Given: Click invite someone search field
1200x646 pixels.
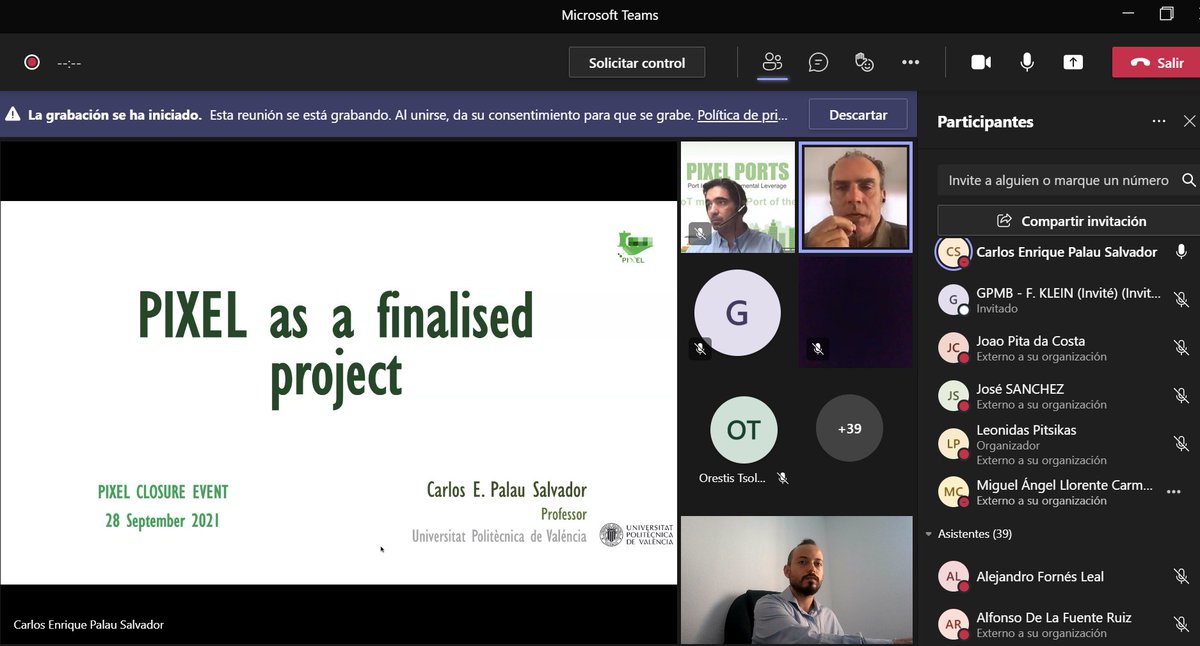Looking at the screenshot, I should coord(1068,180).
